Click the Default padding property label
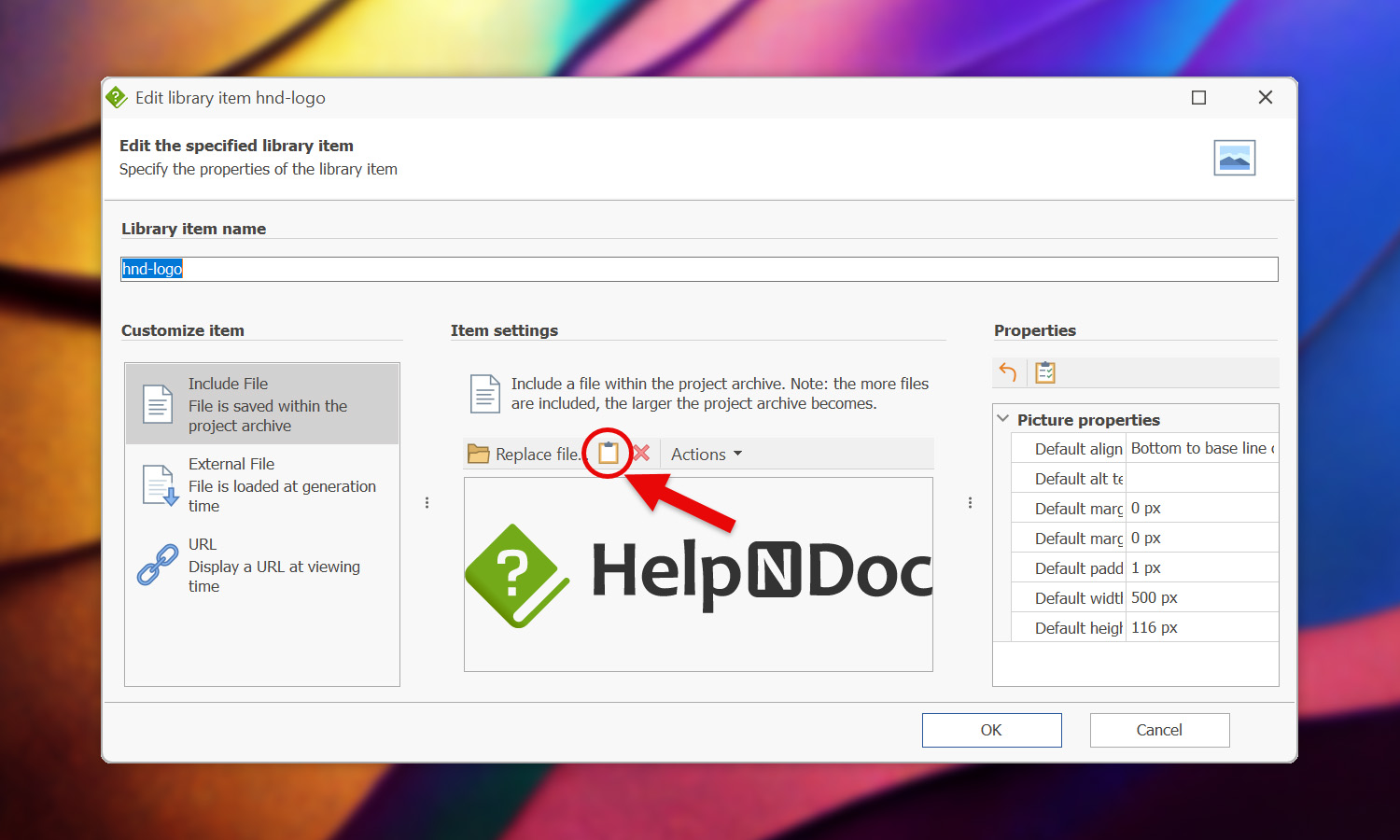 point(1079,567)
